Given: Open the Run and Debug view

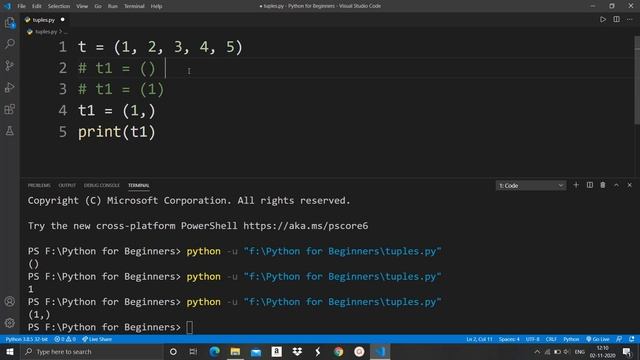Looking at the screenshot, I should (10, 87).
